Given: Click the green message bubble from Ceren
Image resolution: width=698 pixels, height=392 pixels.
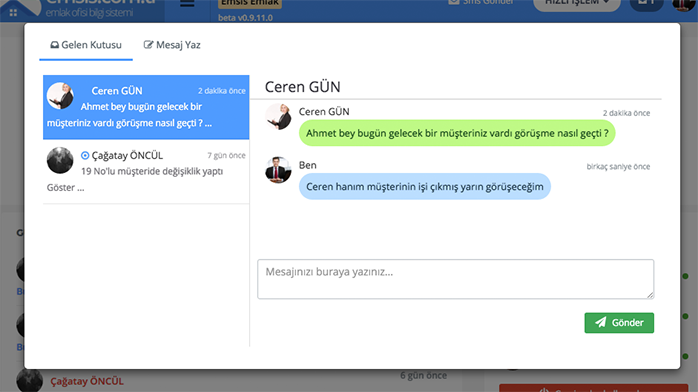Looking at the screenshot, I should (457, 133).
